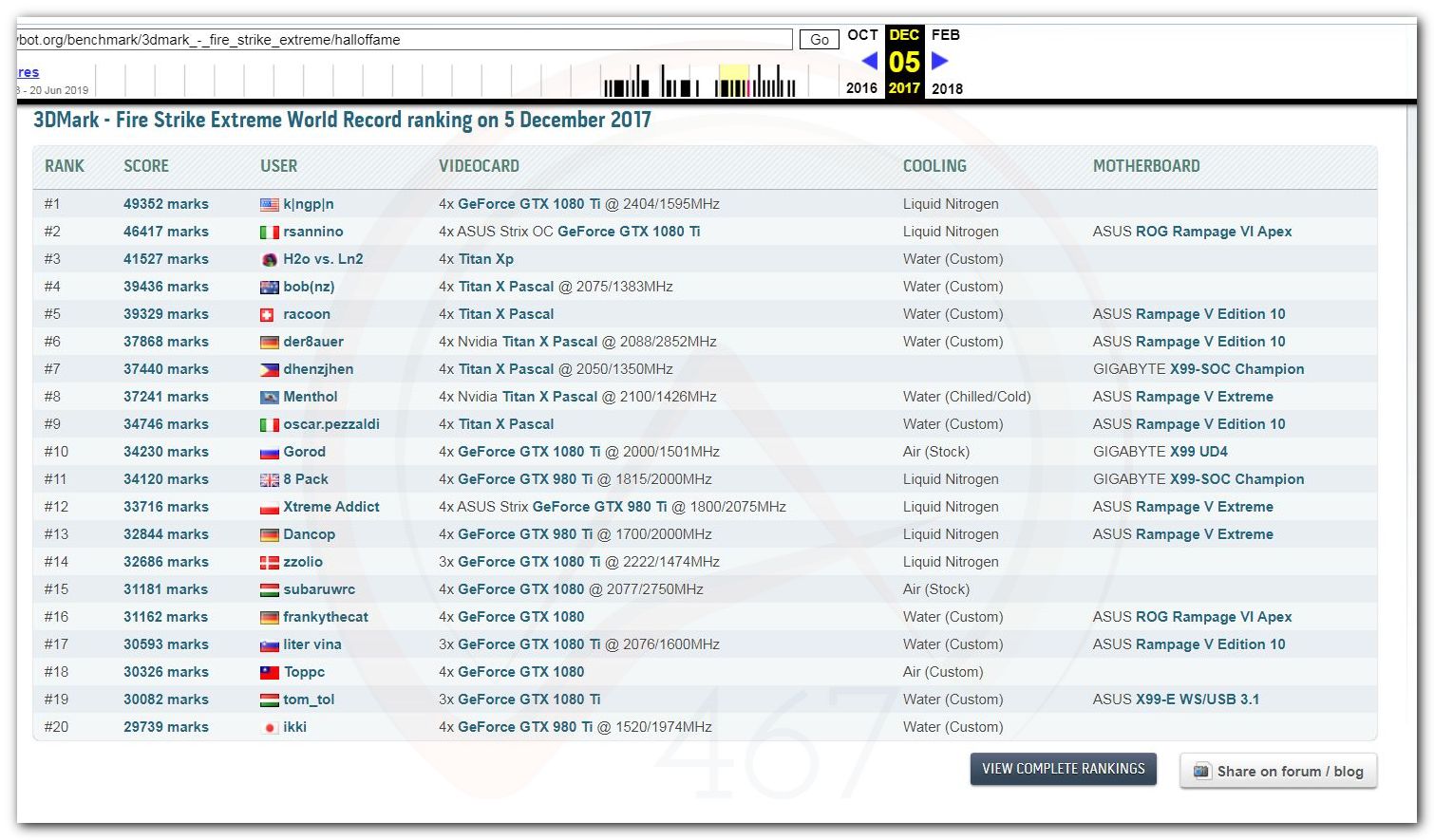Click the Air (Custom) cooling text
1434x840 pixels.
(943, 672)
